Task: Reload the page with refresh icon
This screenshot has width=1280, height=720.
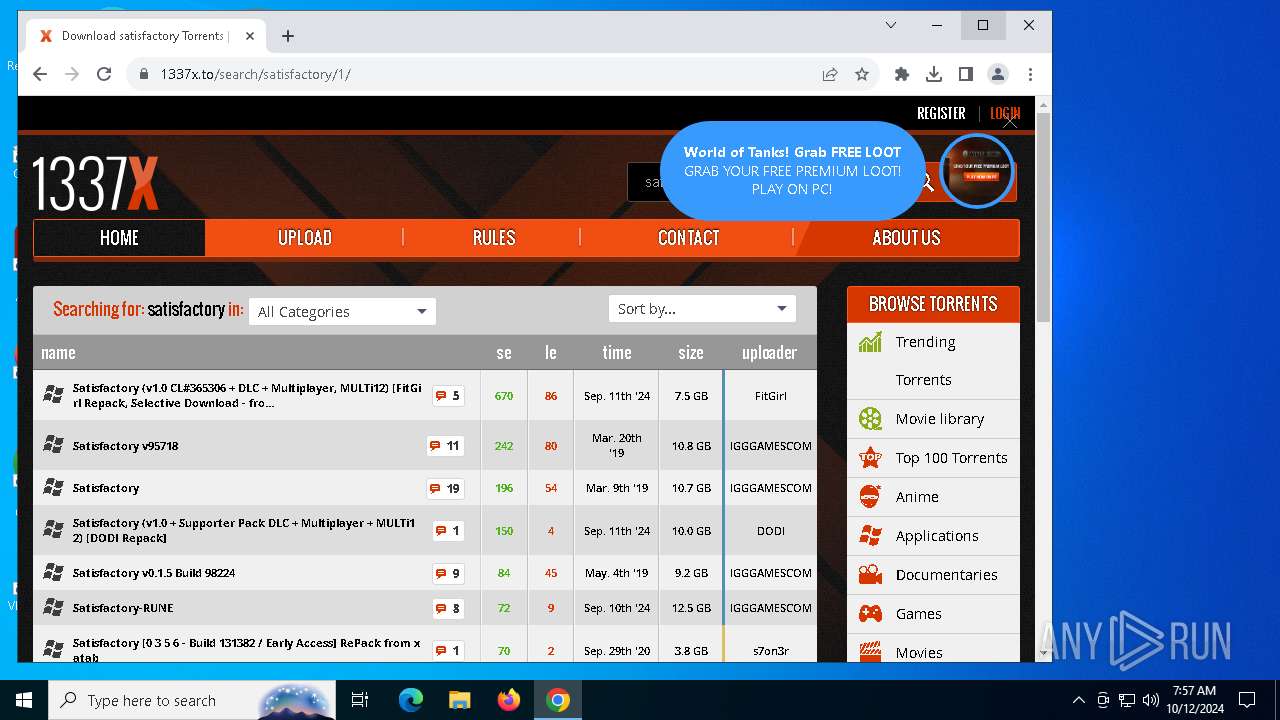Action: pyautogui.click(x=103, y=74)
